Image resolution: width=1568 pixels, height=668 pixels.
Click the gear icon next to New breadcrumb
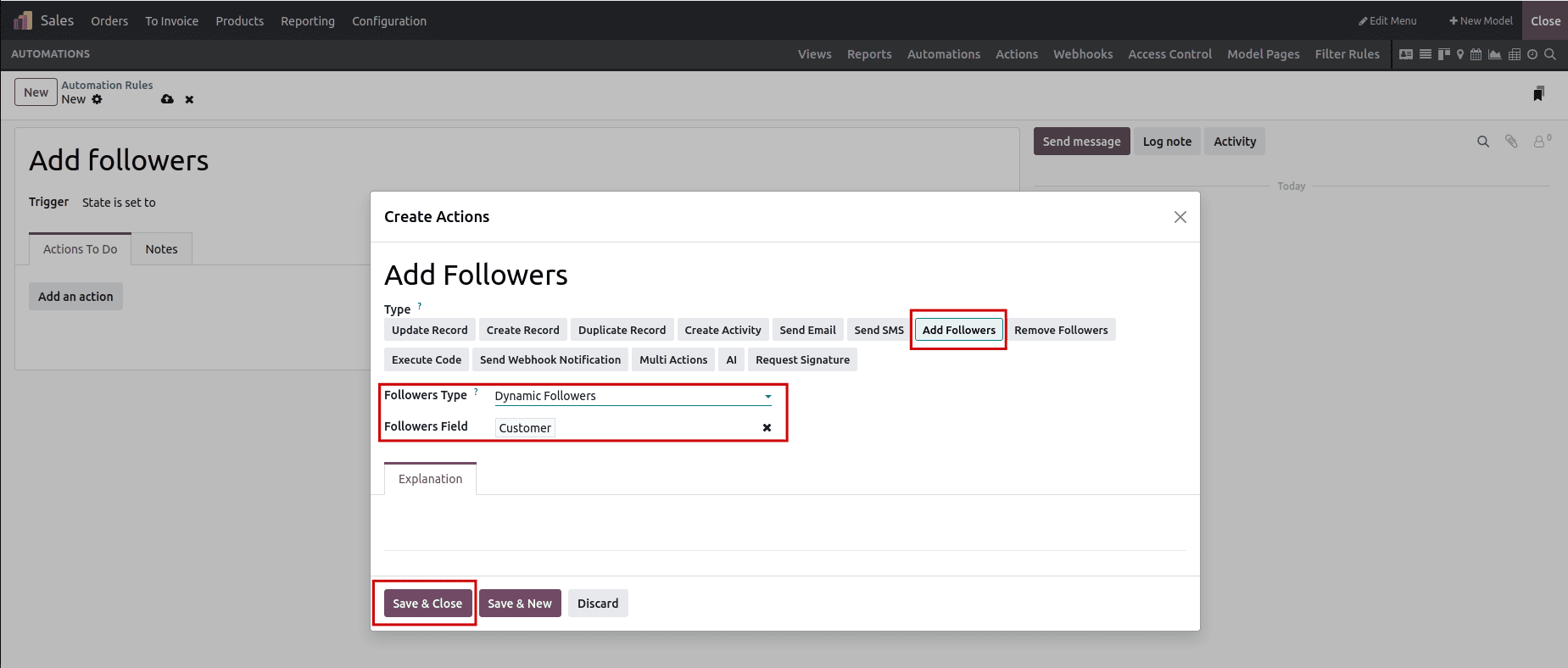[97, 99]
